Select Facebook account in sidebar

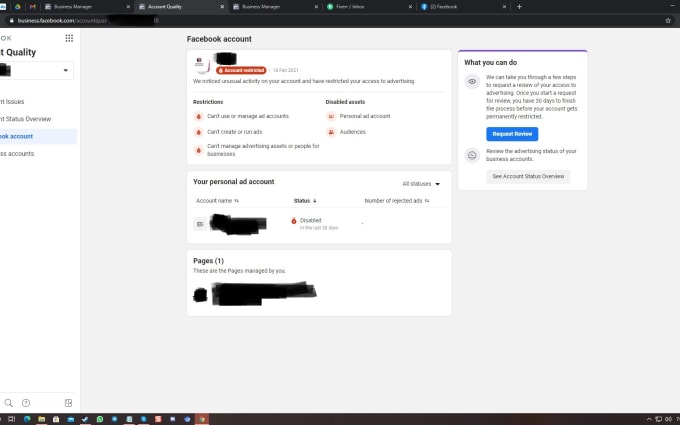tap(38, 136)
